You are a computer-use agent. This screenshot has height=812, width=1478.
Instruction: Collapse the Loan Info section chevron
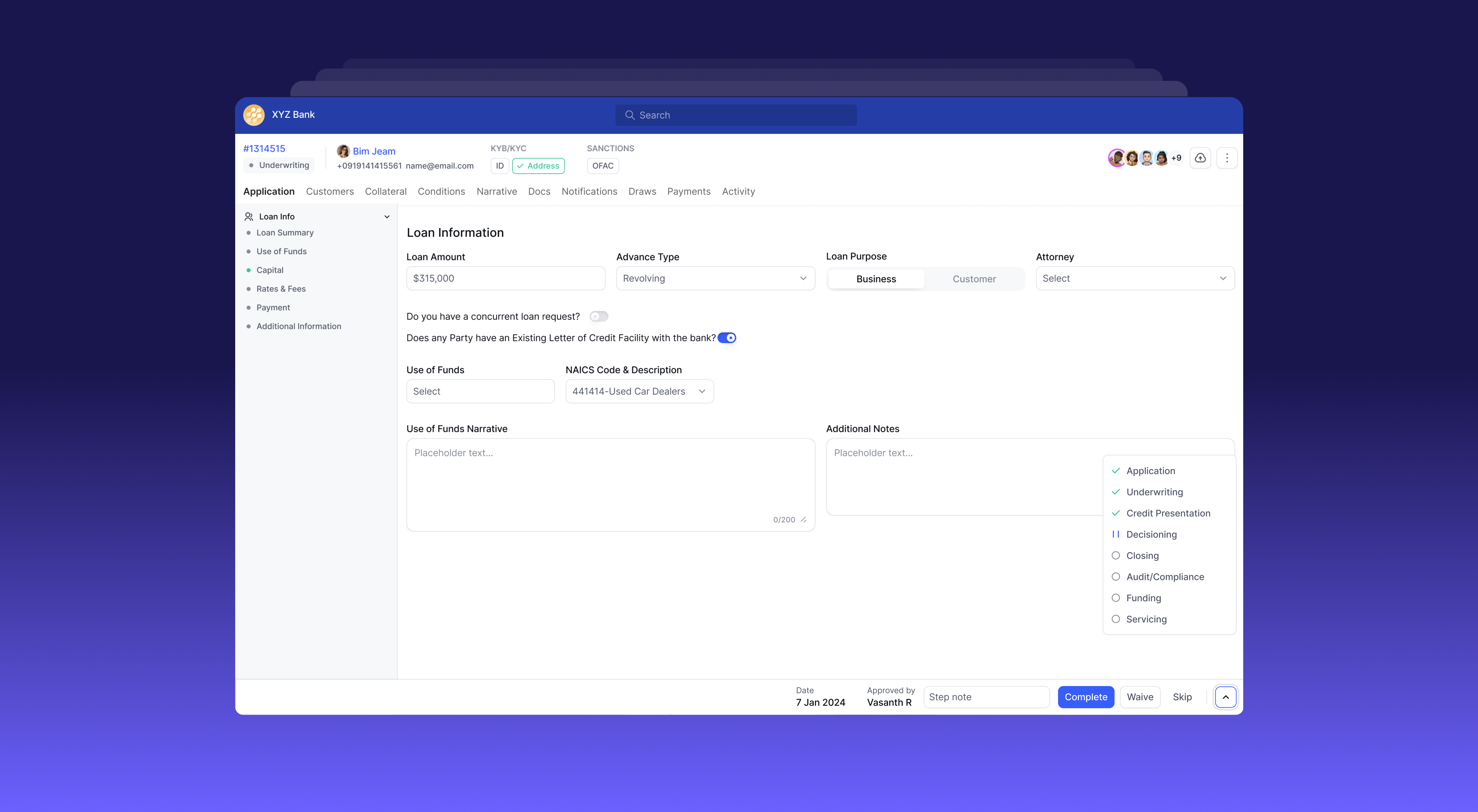pyautogui.click(x=387, y=217)
